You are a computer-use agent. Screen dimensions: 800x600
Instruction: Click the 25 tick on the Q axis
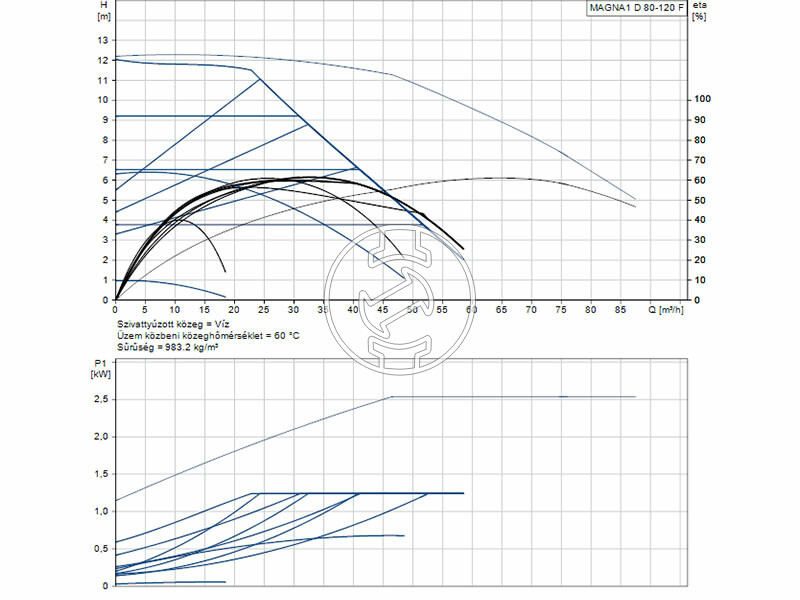click(264, 309)
